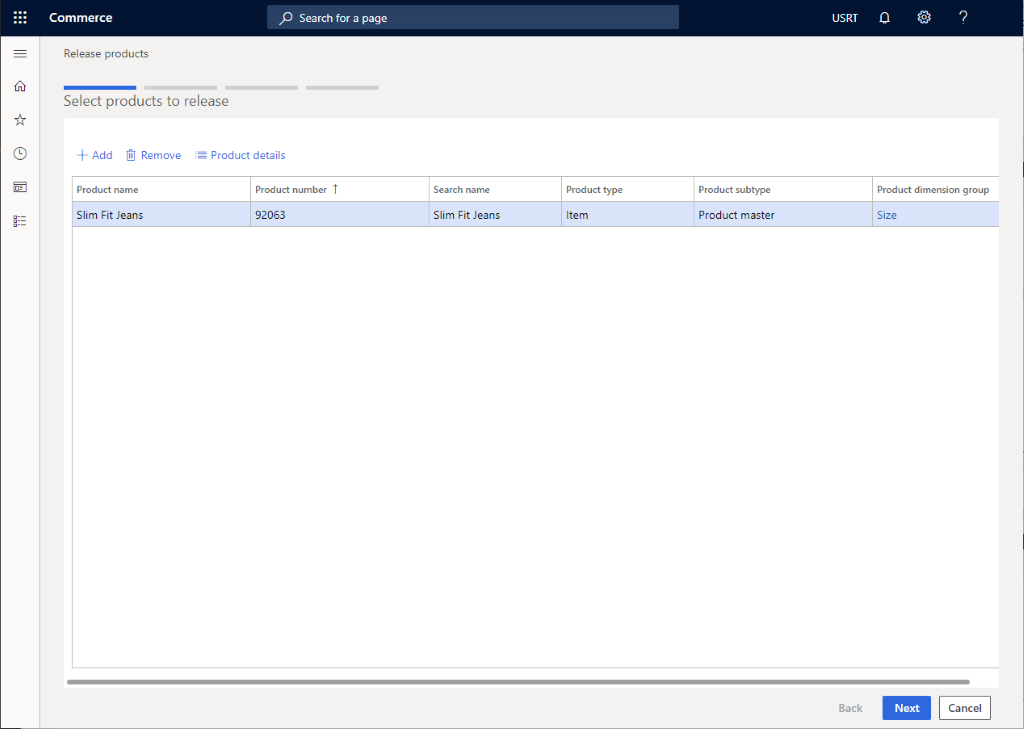Open Workspaces icon in the sidebar

19,187
